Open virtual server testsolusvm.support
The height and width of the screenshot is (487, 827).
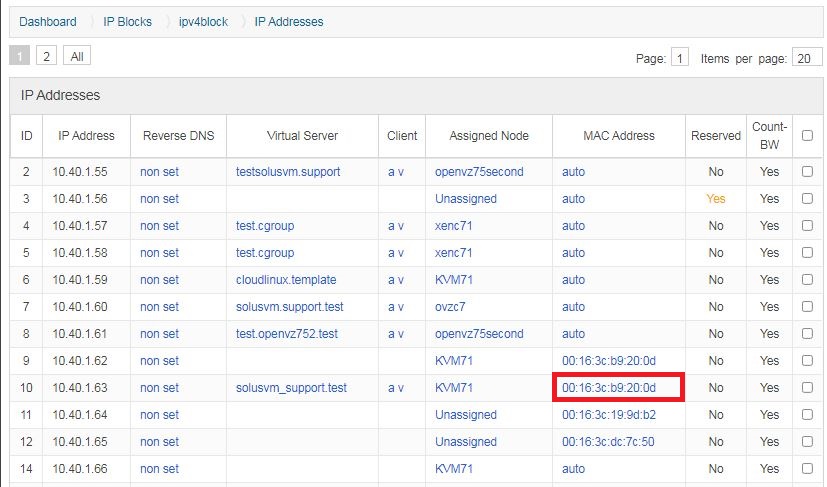[x=288, y=172]
